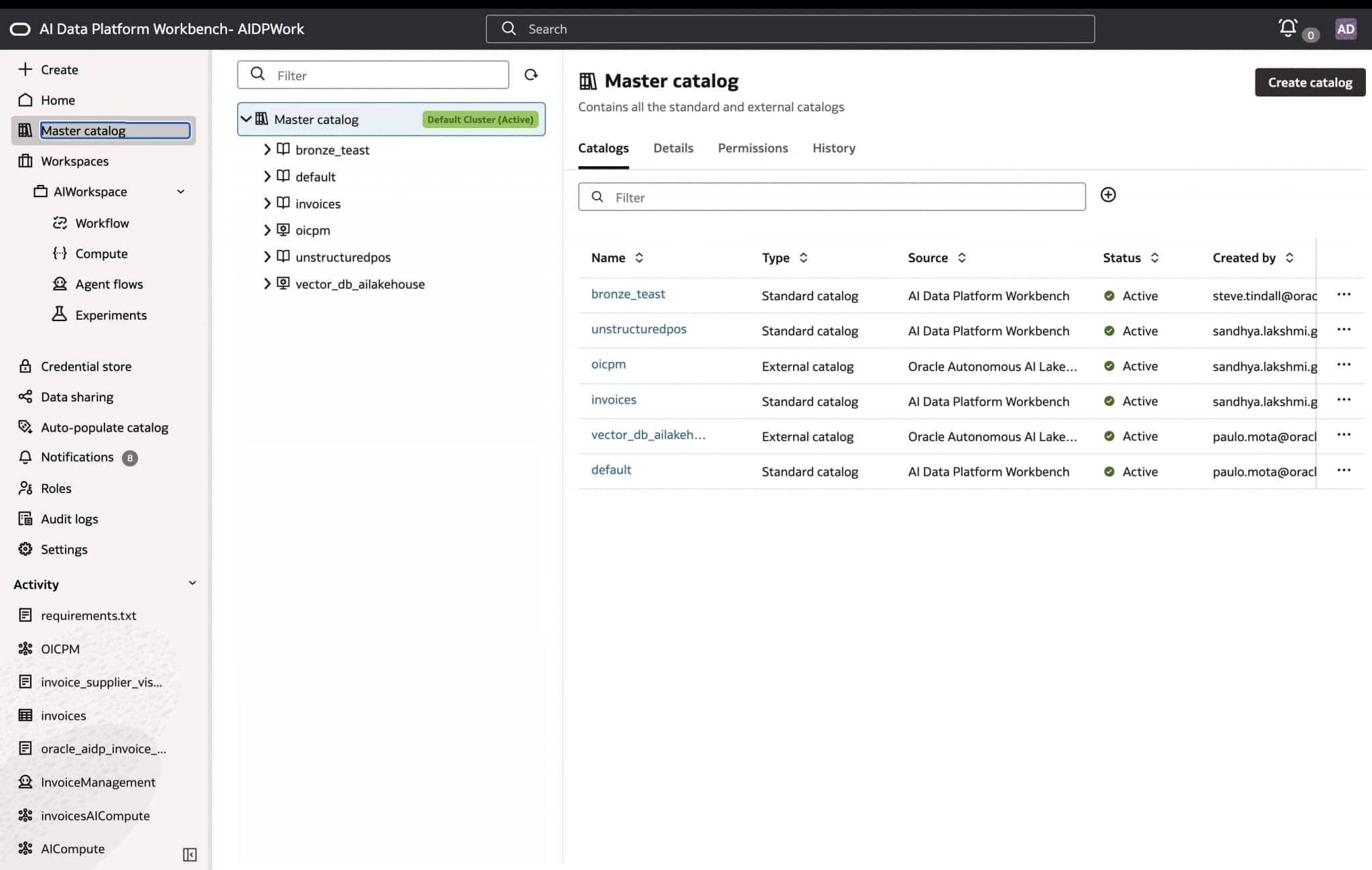This screenshot has width=1372, height=870.
Task: Open row actions for default catalog row
Action: 1343,470
